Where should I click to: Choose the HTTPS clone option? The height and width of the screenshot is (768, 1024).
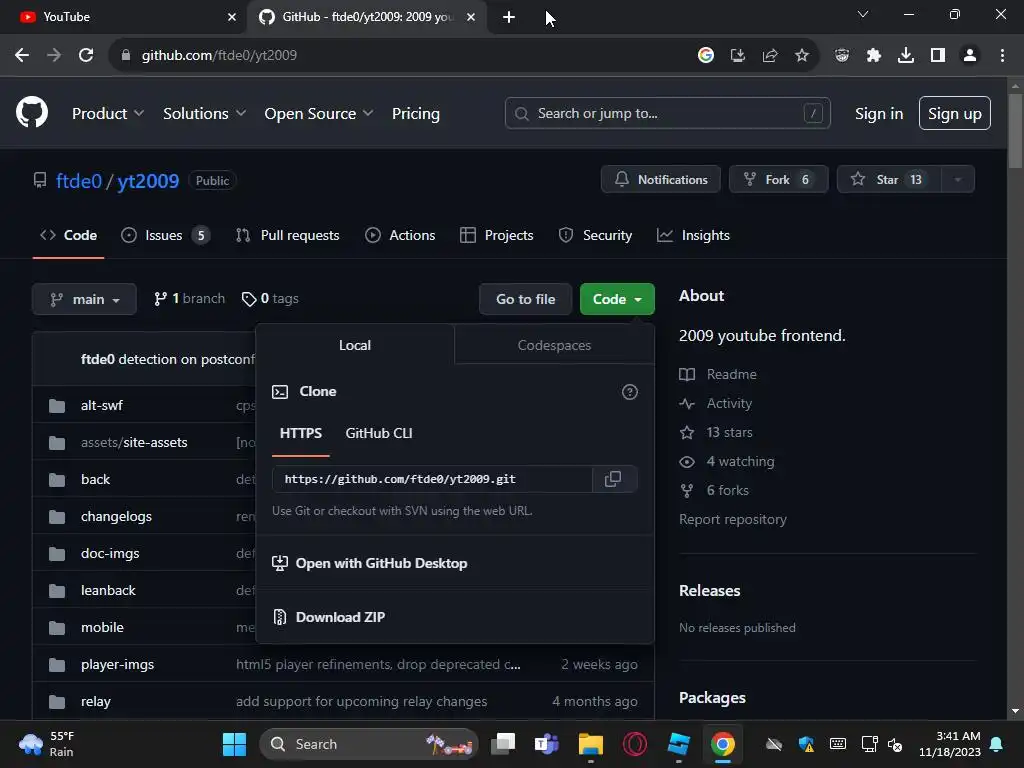point(301,434)
